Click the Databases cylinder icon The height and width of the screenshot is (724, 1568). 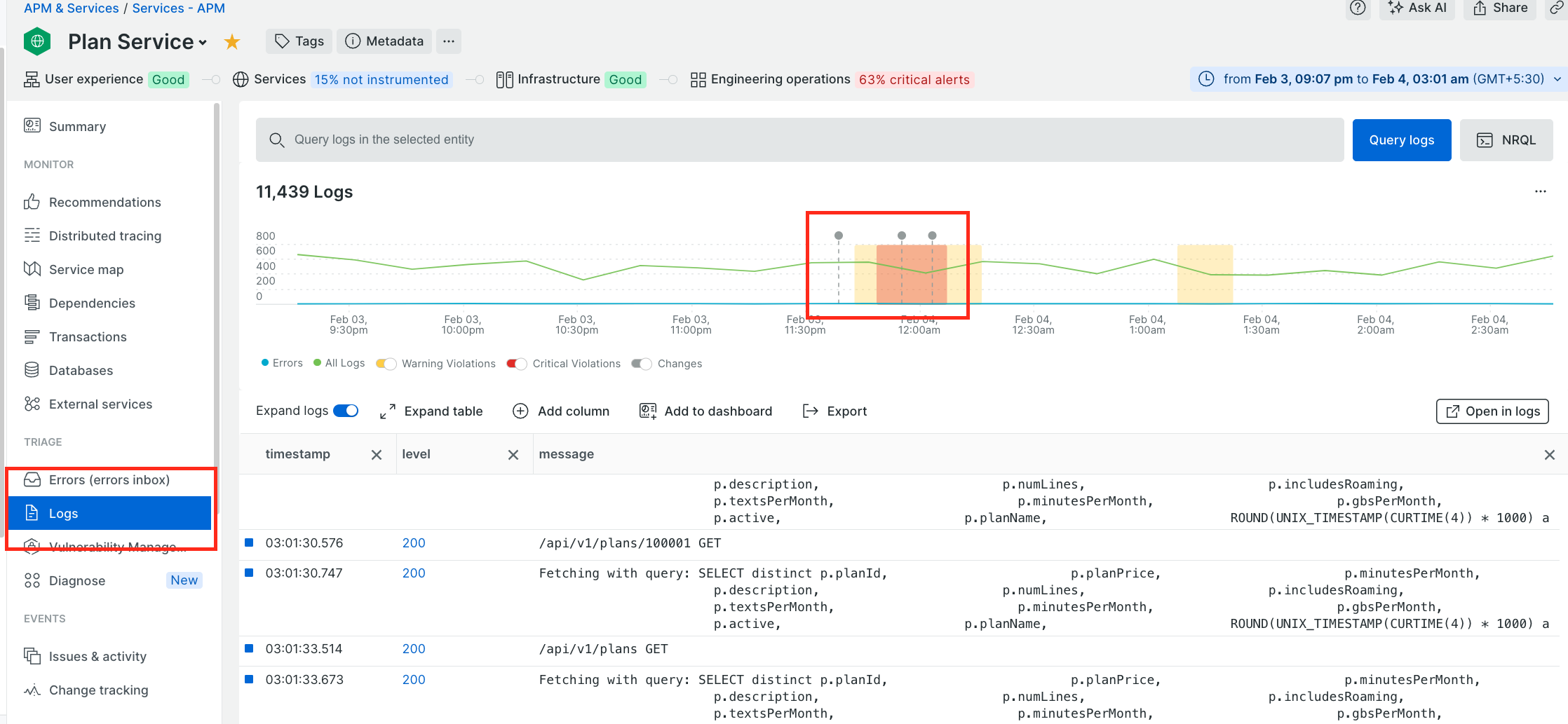coord(32,370)
